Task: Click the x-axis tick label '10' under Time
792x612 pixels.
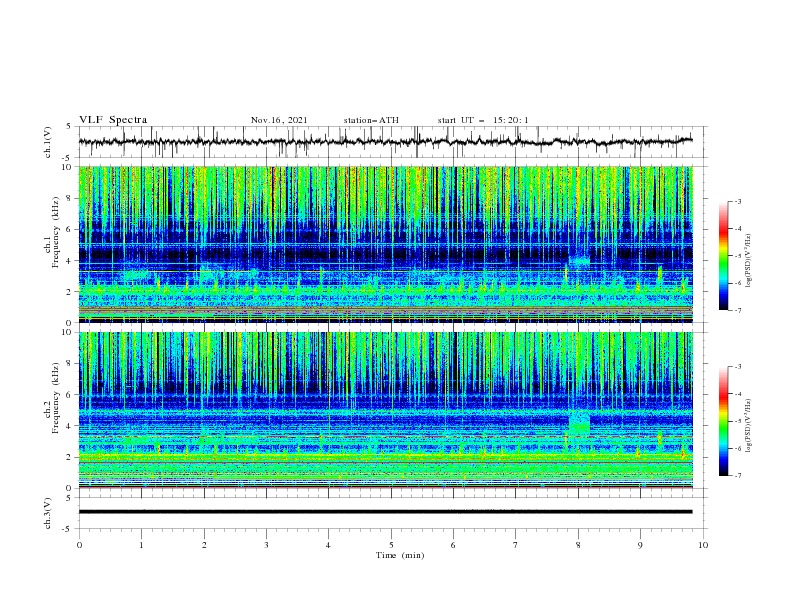Action: tap(703, 545)
